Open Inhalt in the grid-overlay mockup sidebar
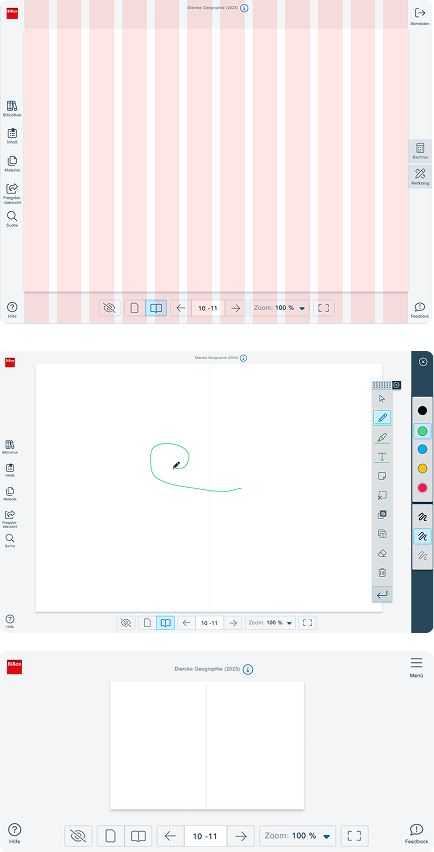Screen dimensions: 434x852 pyautogui.click(x=12, y=136)
